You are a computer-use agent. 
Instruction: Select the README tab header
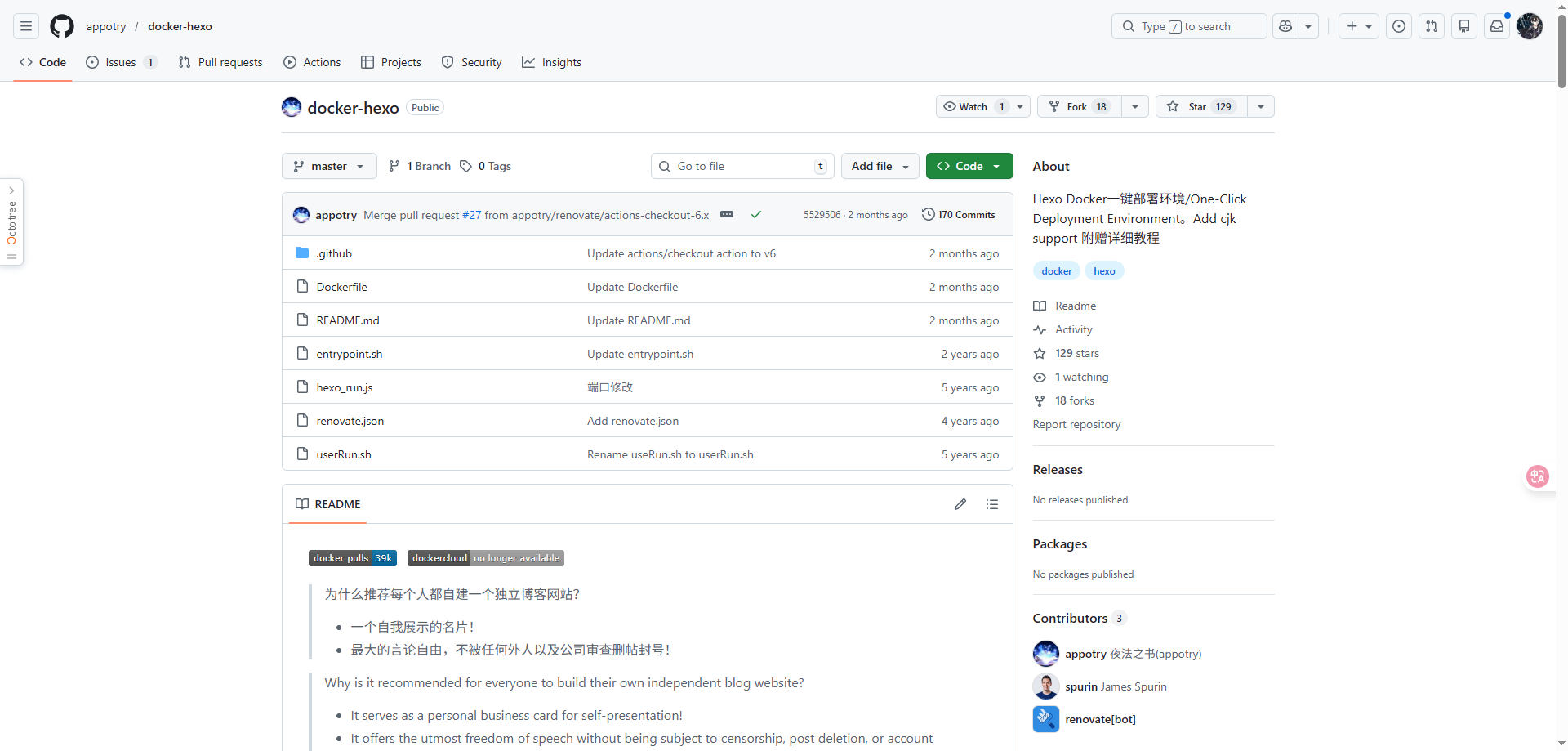328,504
